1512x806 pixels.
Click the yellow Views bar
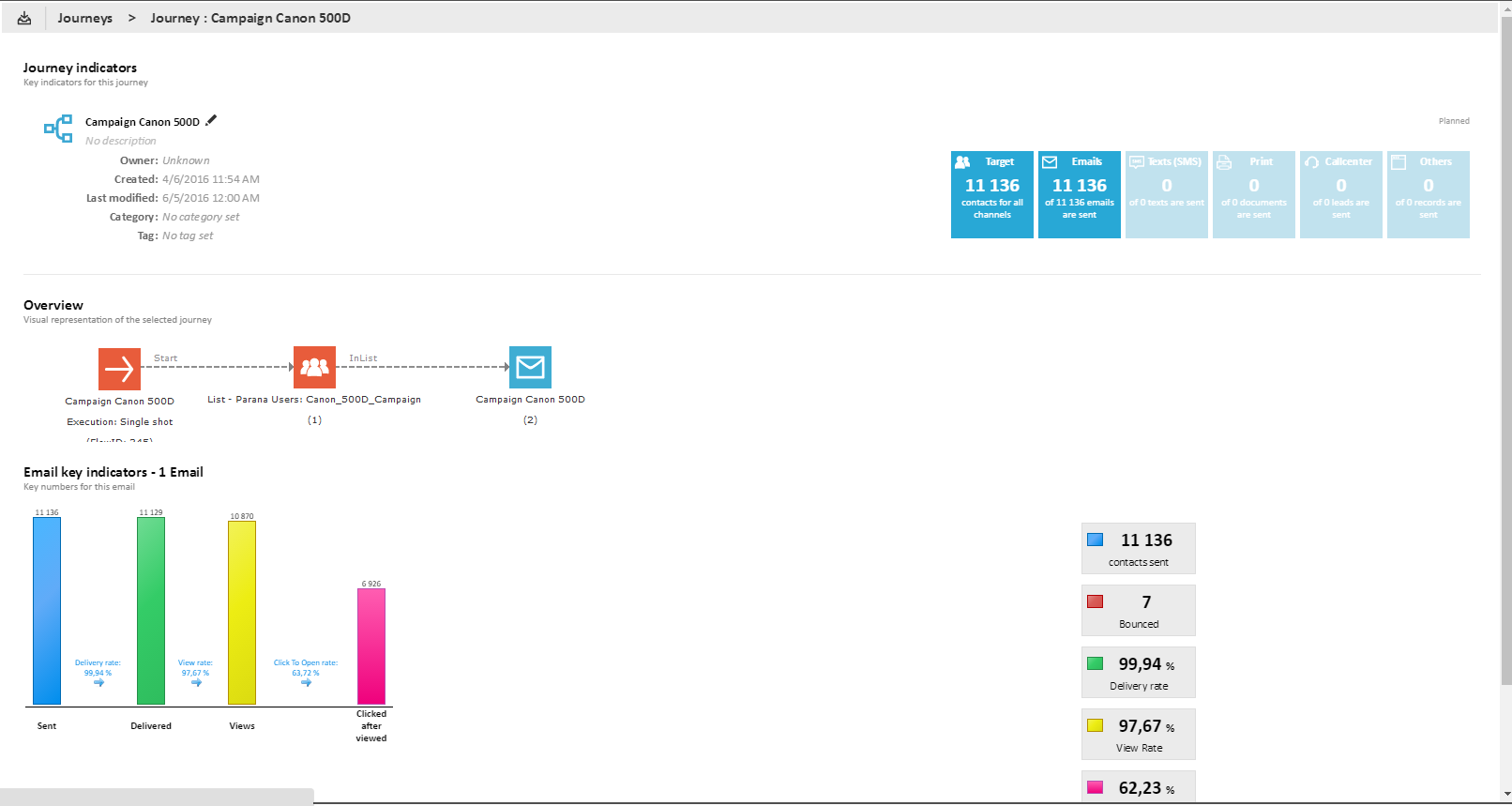click(x=242, y=612)
